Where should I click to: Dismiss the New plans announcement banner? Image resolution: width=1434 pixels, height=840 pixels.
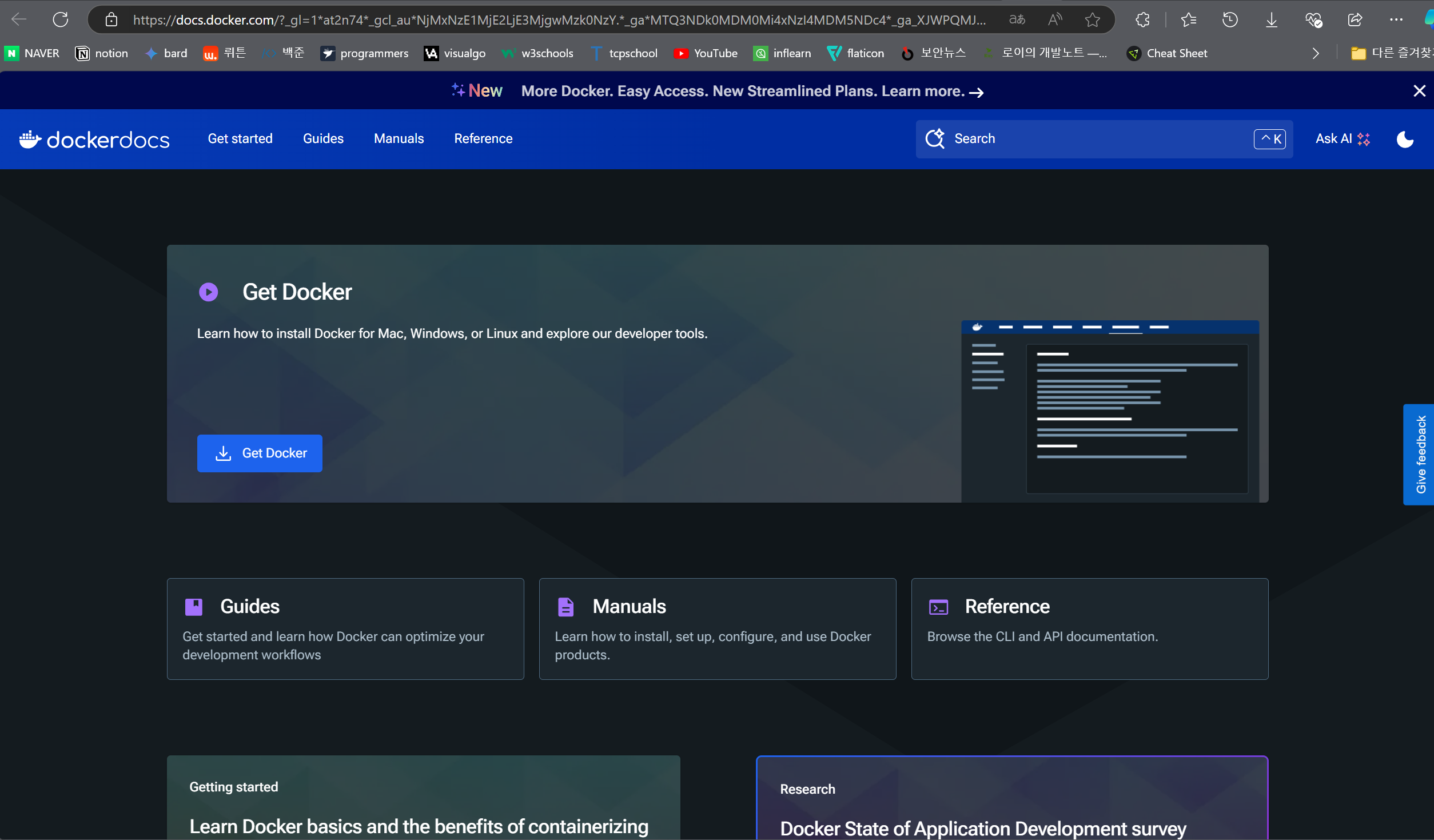pyautogui.click(x=1419, y=91)
